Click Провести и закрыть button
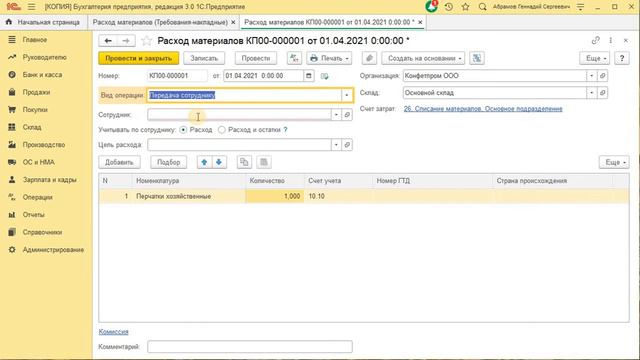640x360 pixels. click(138, 58)
